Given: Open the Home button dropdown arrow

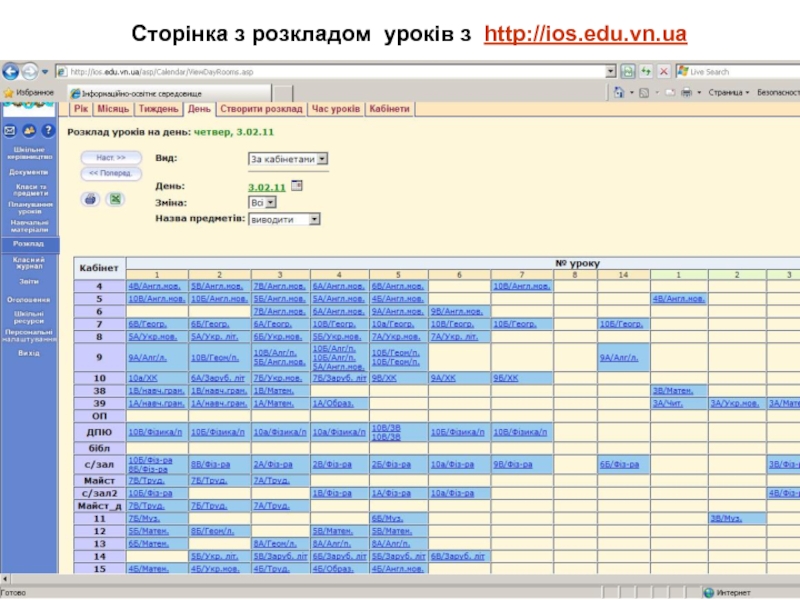Looking at the screenshot, I should click(x=631, y=92).
